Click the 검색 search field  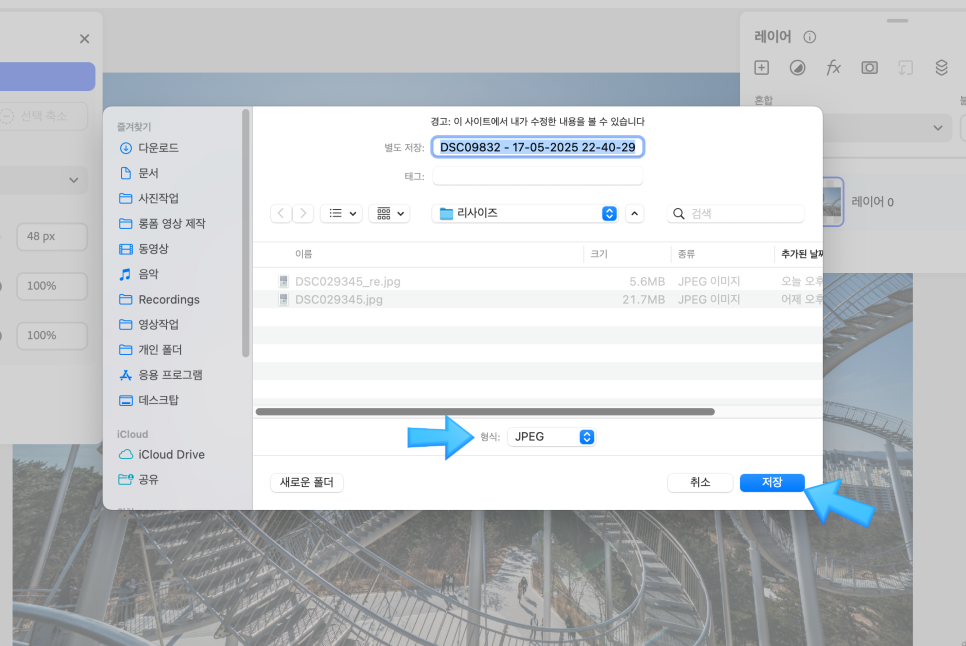tap(736, 213)
